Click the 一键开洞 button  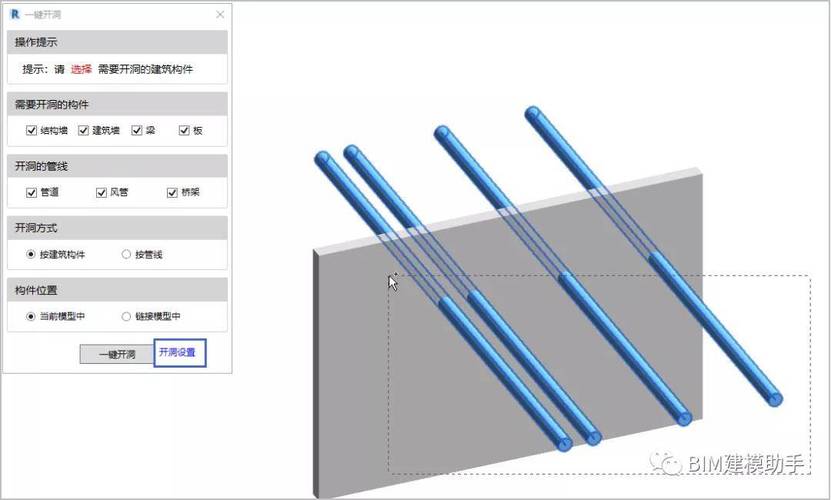tap(117, 354)
